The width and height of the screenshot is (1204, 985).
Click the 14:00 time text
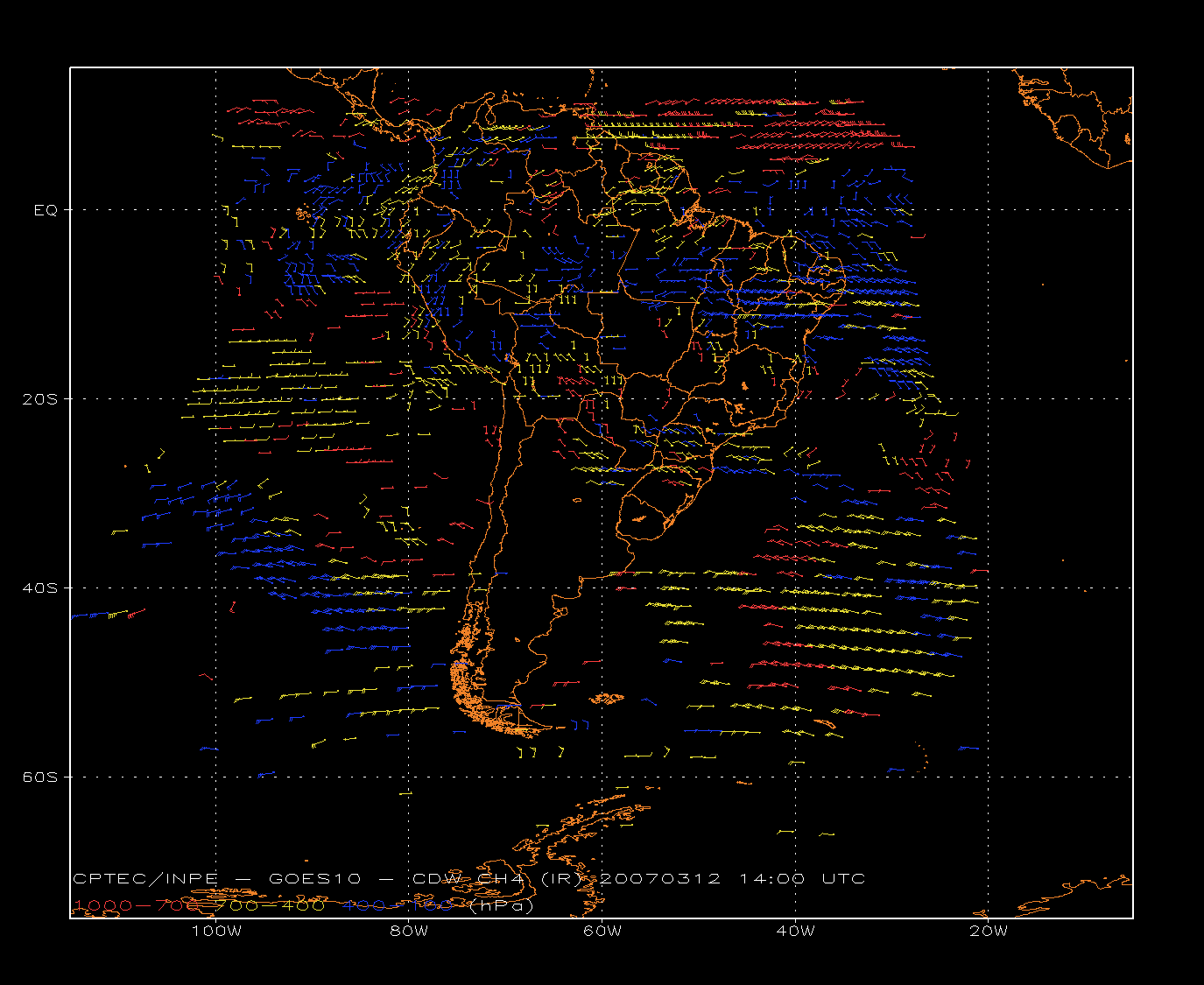772,878
